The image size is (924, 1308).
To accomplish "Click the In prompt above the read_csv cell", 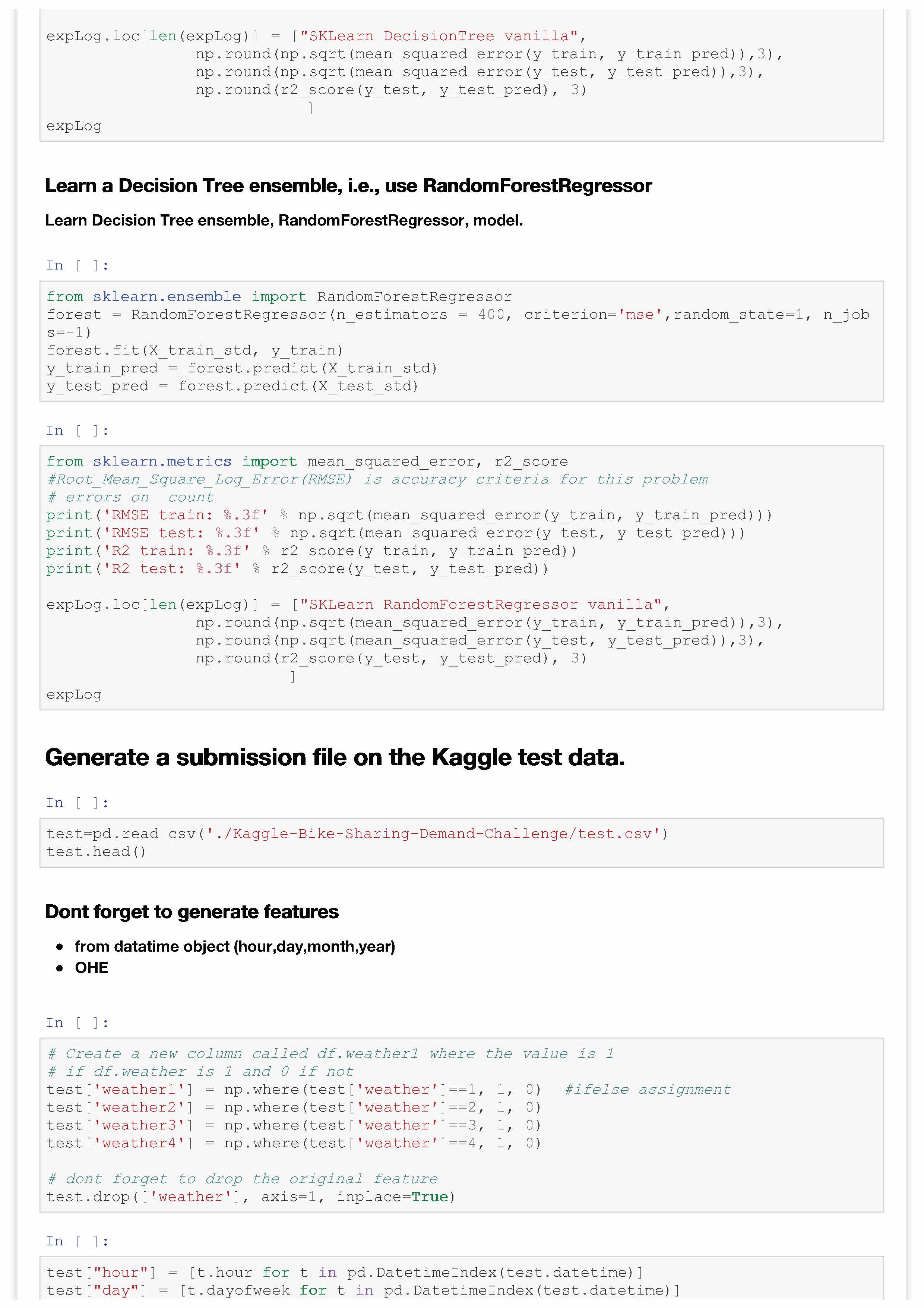I will click(77, 803).
